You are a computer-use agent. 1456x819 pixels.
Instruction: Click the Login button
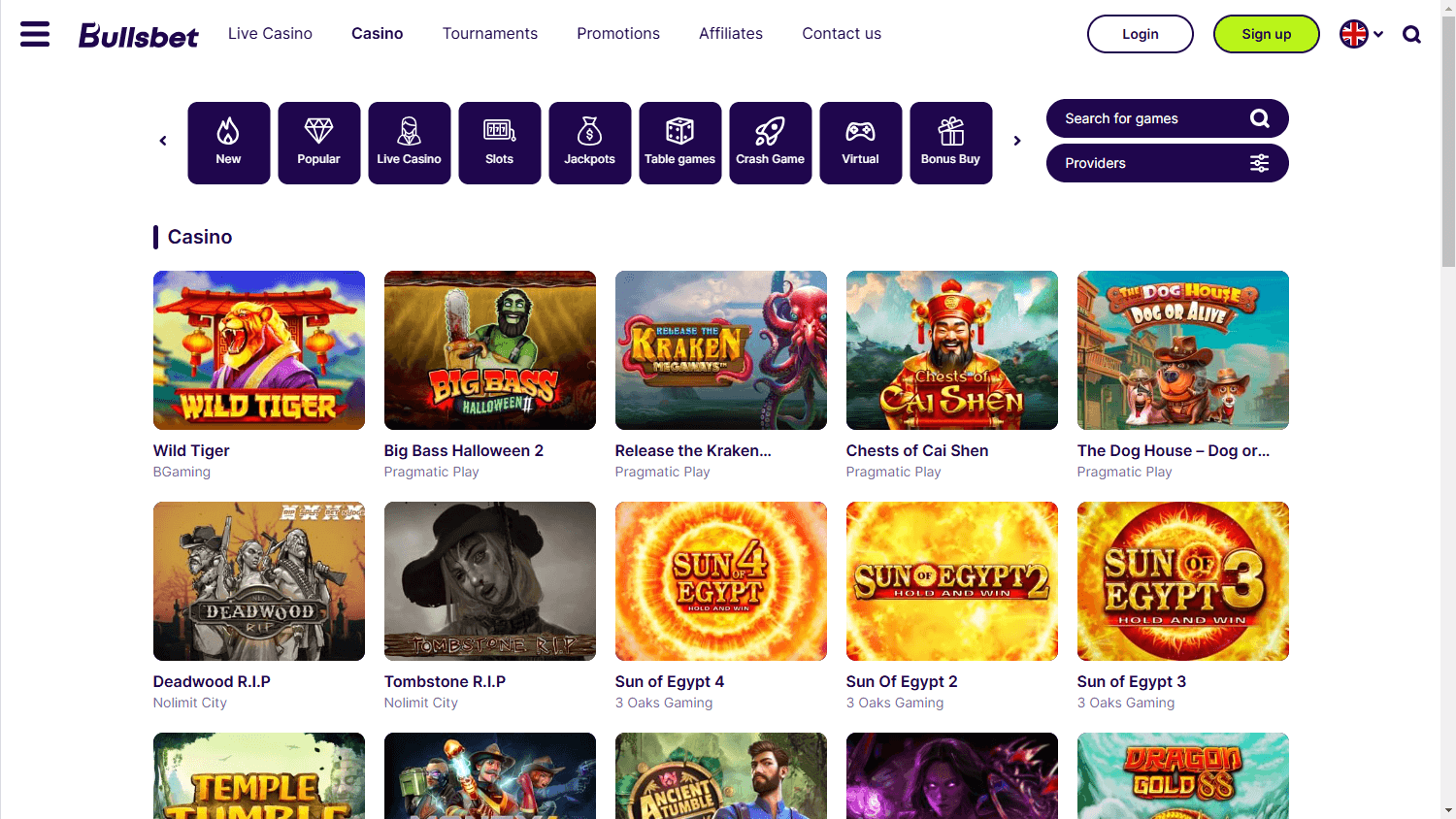tap(1141, 34)
